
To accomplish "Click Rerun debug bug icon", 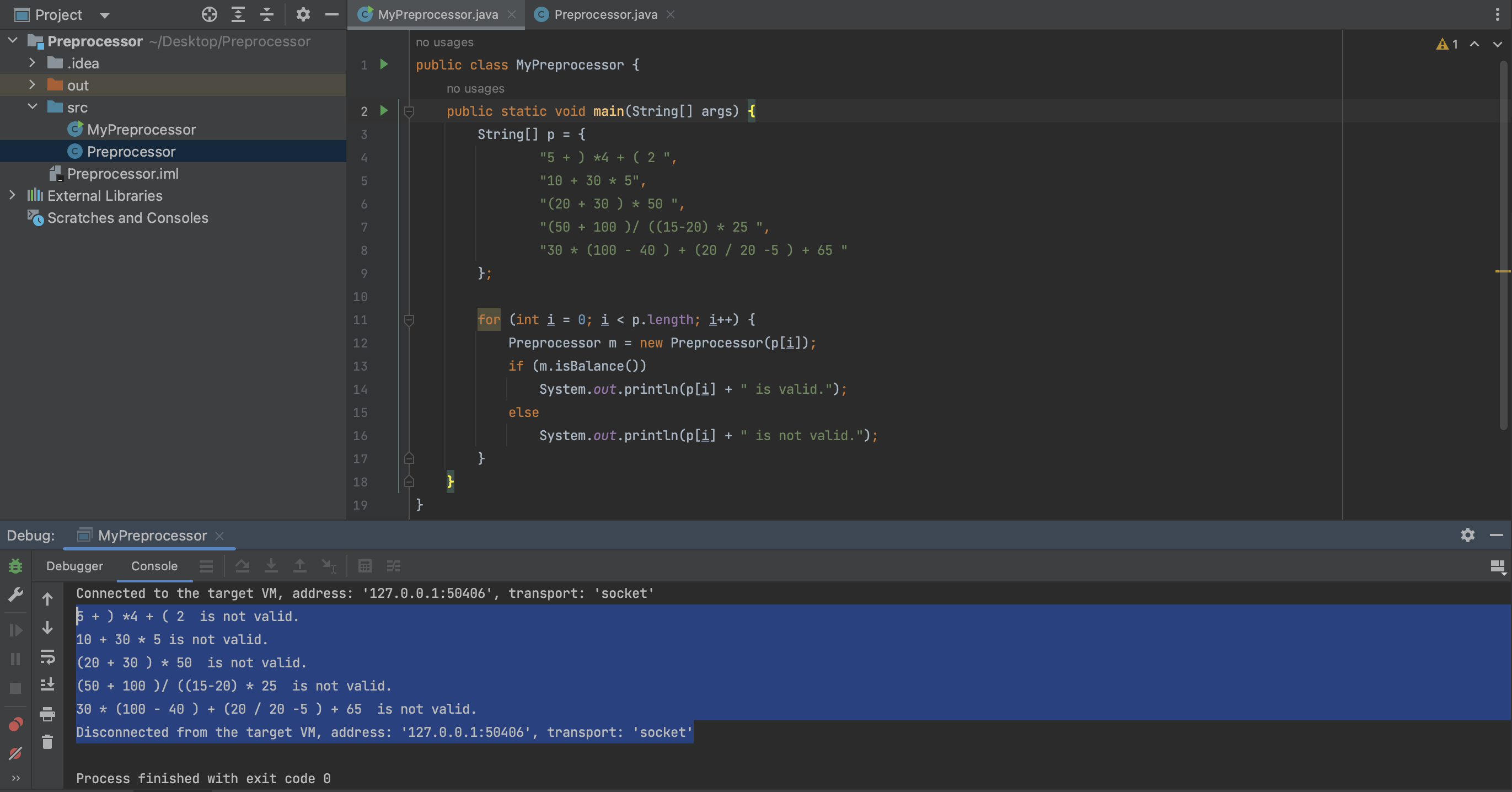I will coord(15,566).
